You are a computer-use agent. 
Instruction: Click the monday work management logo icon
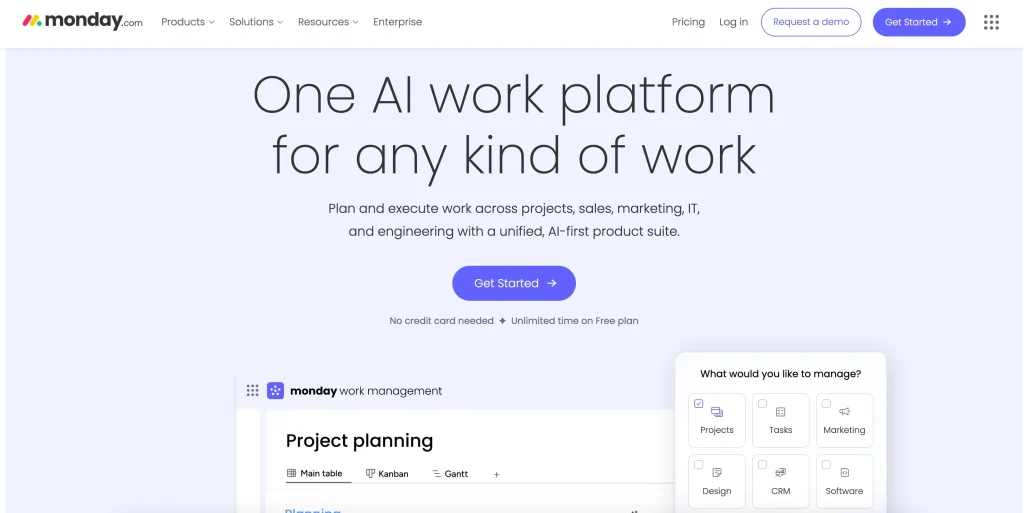tap(275, 391)
